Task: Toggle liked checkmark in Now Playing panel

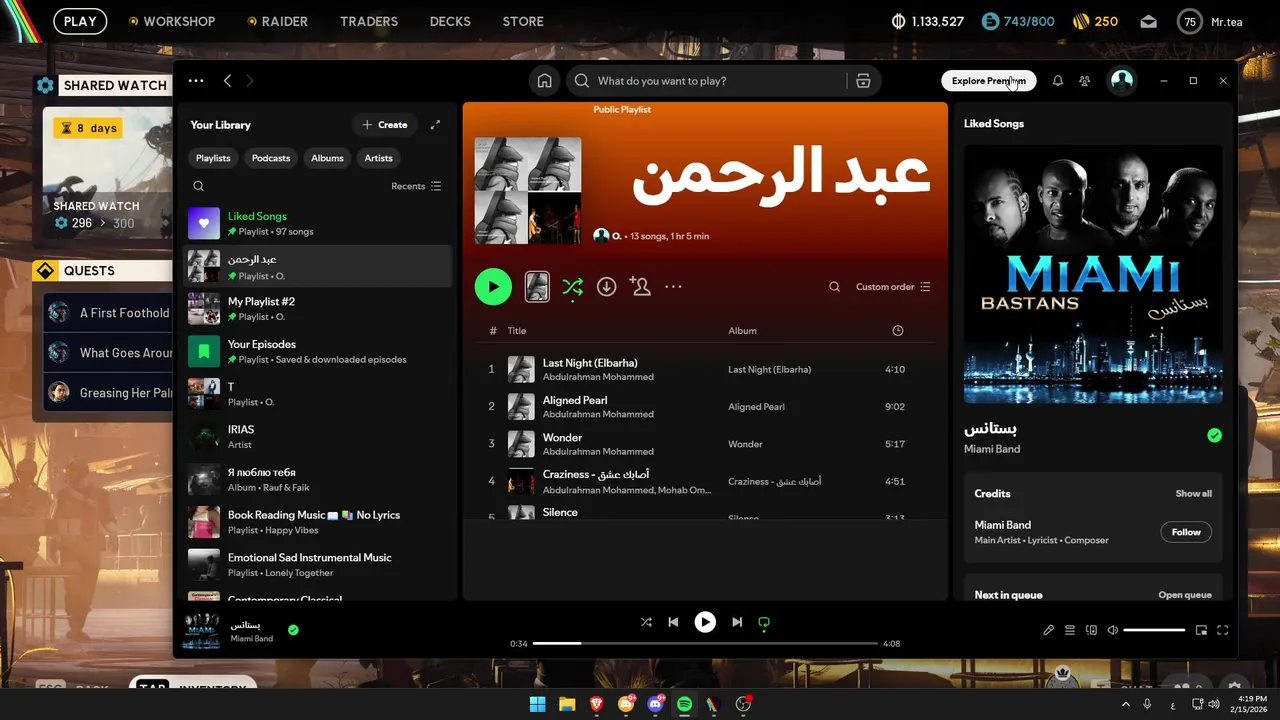Action: 1214,435
